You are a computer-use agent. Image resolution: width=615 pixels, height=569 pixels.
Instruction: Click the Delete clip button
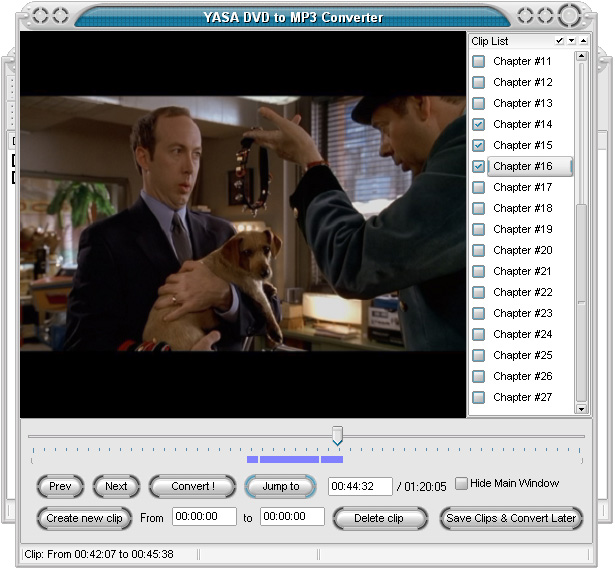click(380, 518)
